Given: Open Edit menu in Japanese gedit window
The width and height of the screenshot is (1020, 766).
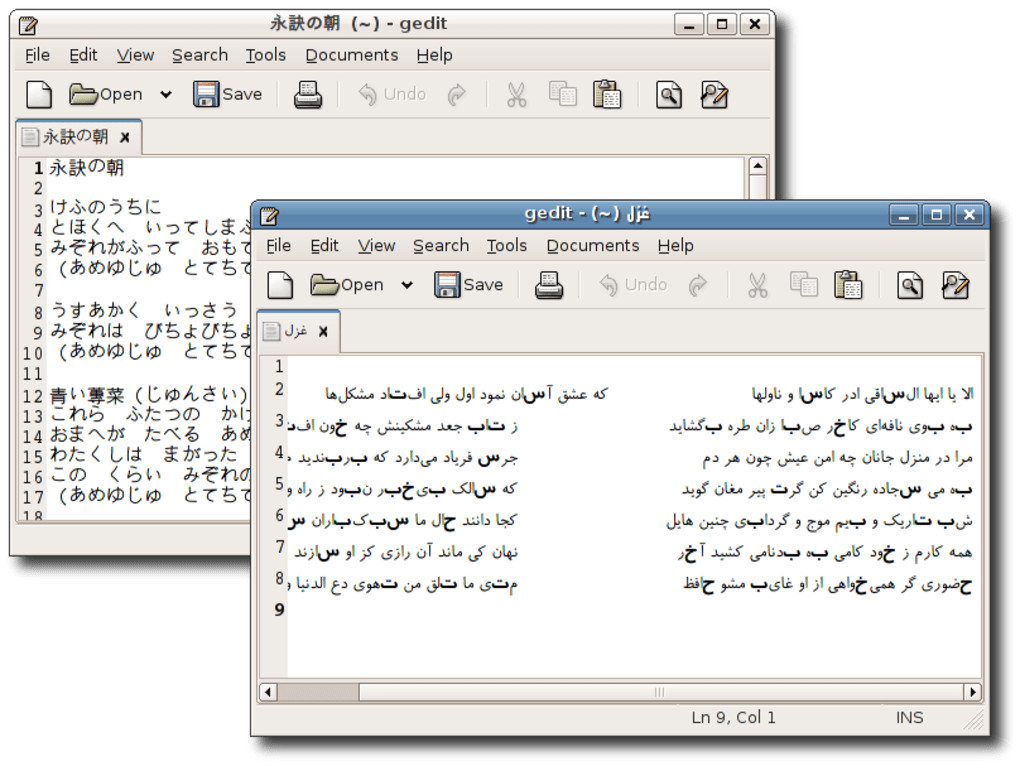Looking at the screenshot, I should click(83, 55).
